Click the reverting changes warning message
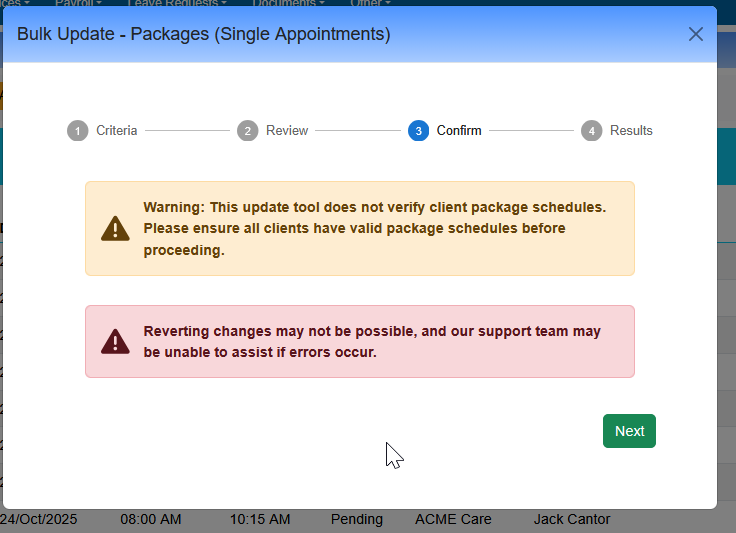The height and width of the screenshot is (533, 736). (x=372, y=341)
